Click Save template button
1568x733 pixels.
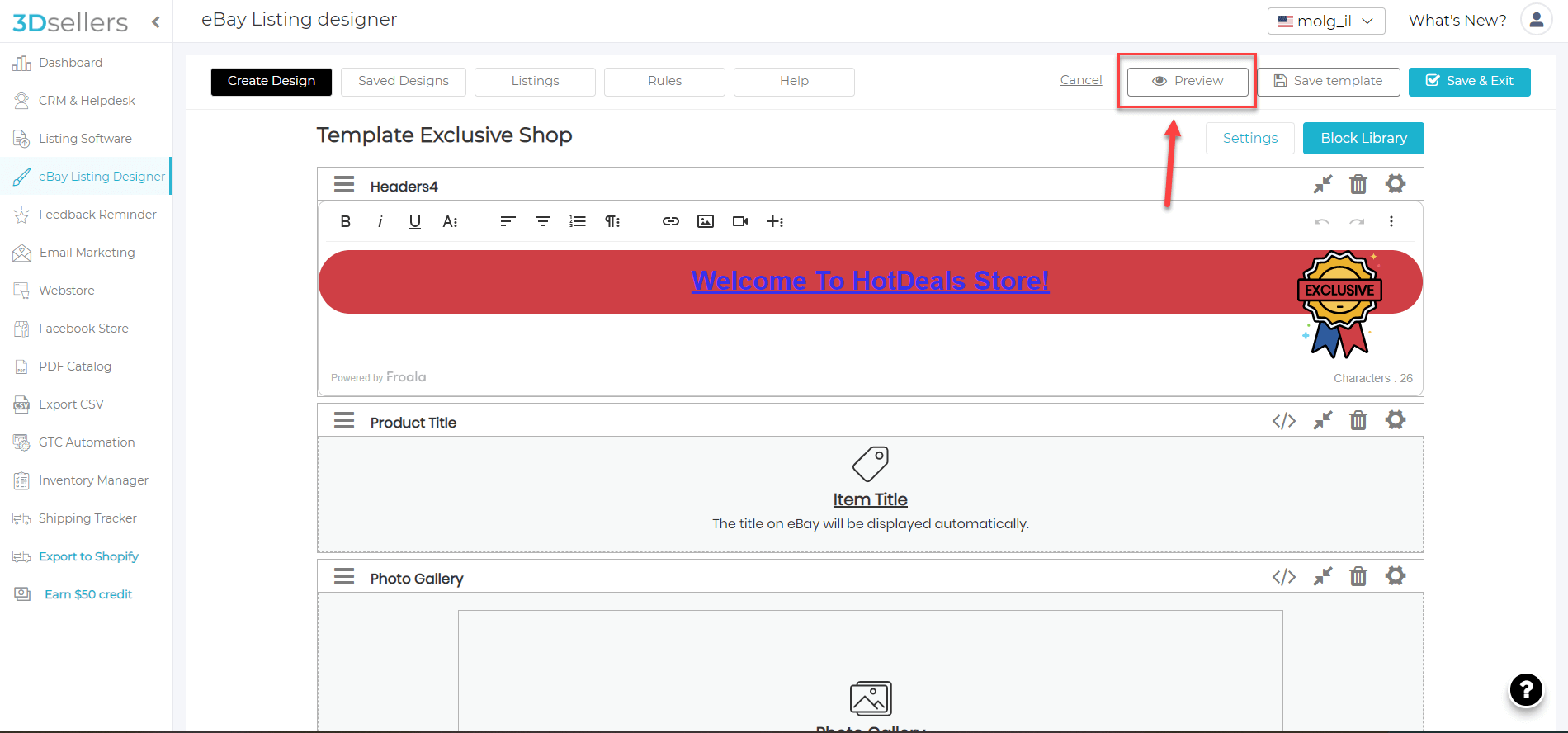(x=1329, y=82)
